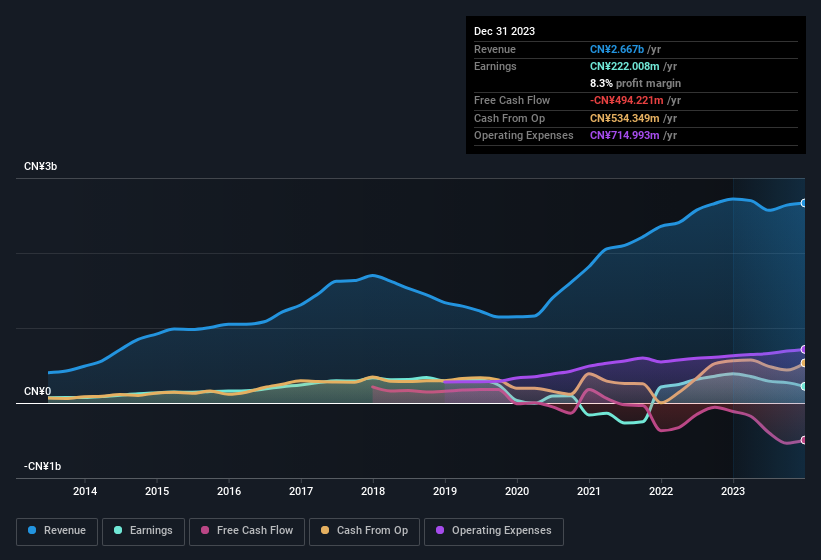Click the Cash From Op label in tooltip

click(x=509, y=118)
